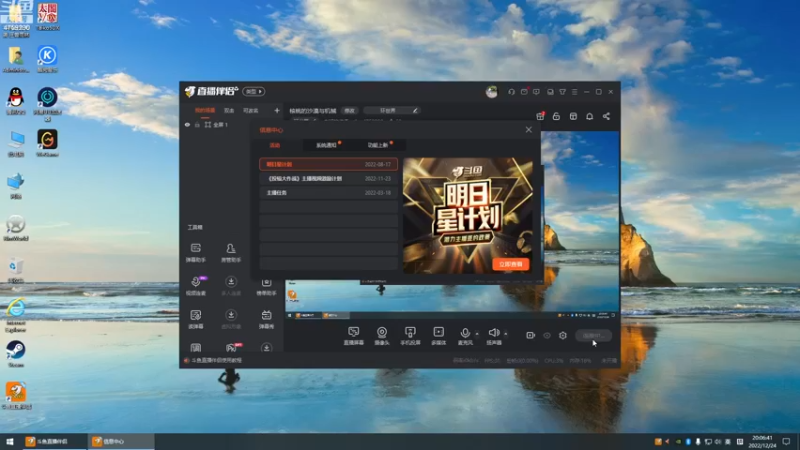This screenshot has width=800, height=450.
Task: Open 弹幕助手 tool in toolbox
Action: pyautogui.click(x=195, y=253)
